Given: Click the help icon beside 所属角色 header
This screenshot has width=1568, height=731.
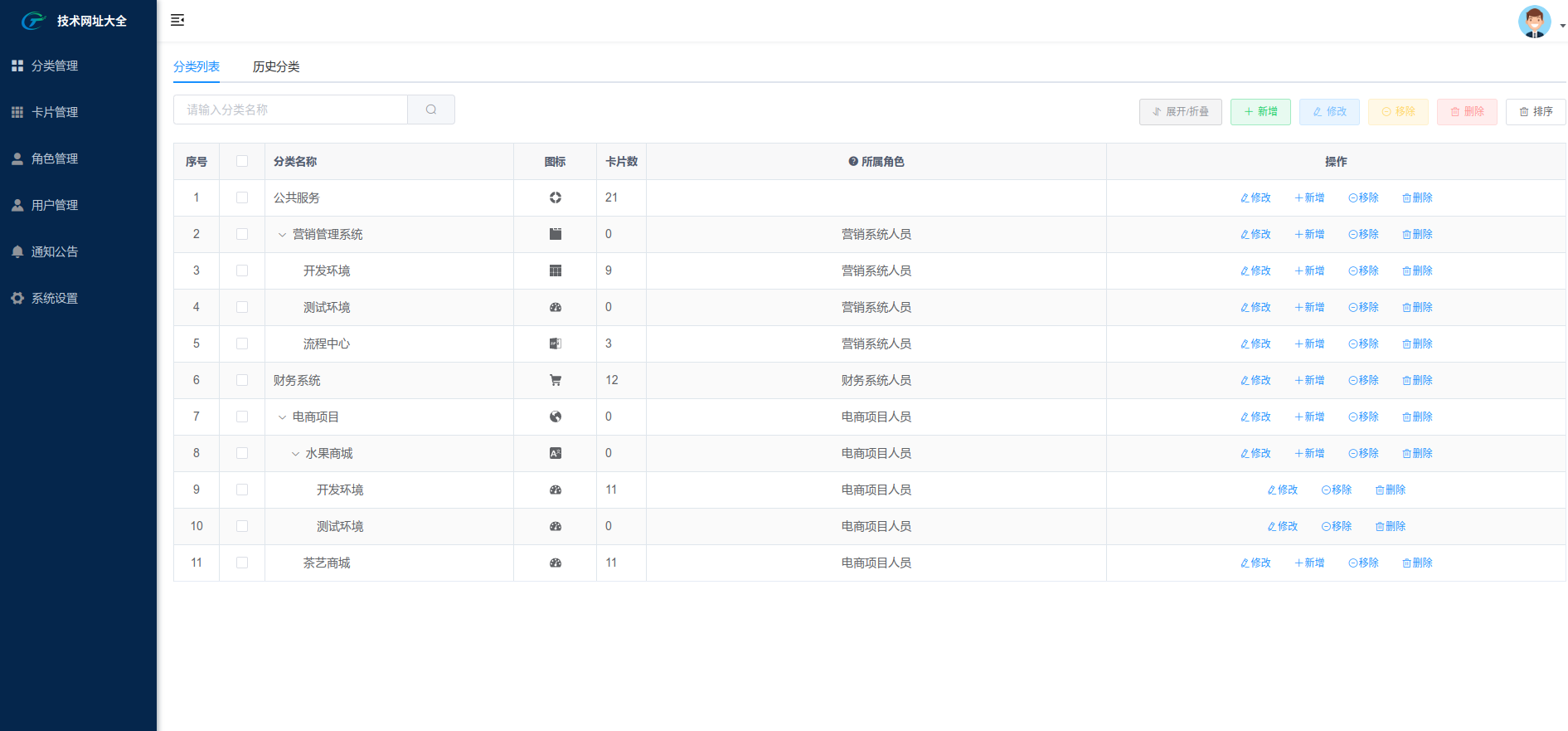Looking at the screenshot, I should pos(853,162).
